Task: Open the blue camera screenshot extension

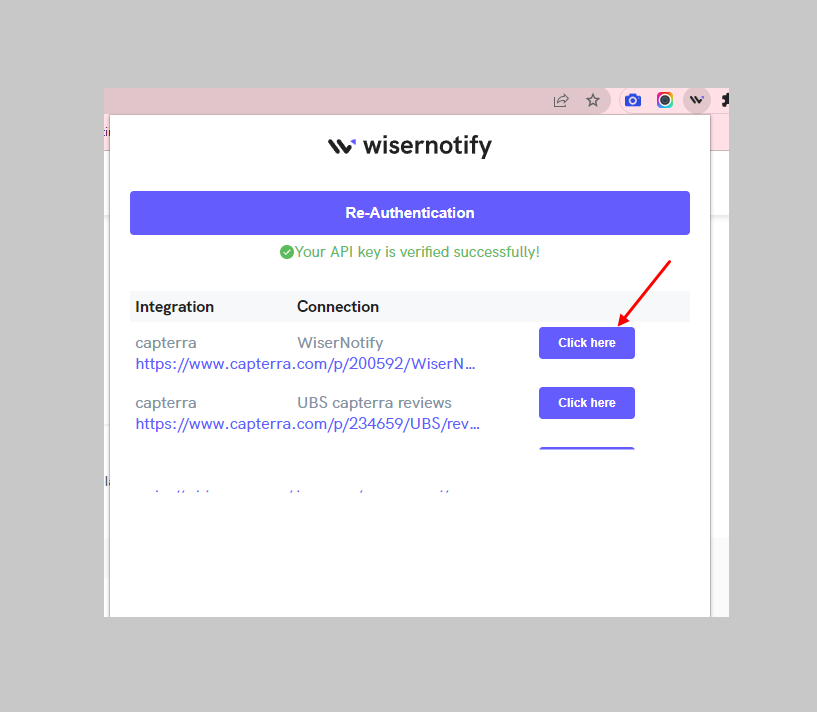Action: point(633,100)
